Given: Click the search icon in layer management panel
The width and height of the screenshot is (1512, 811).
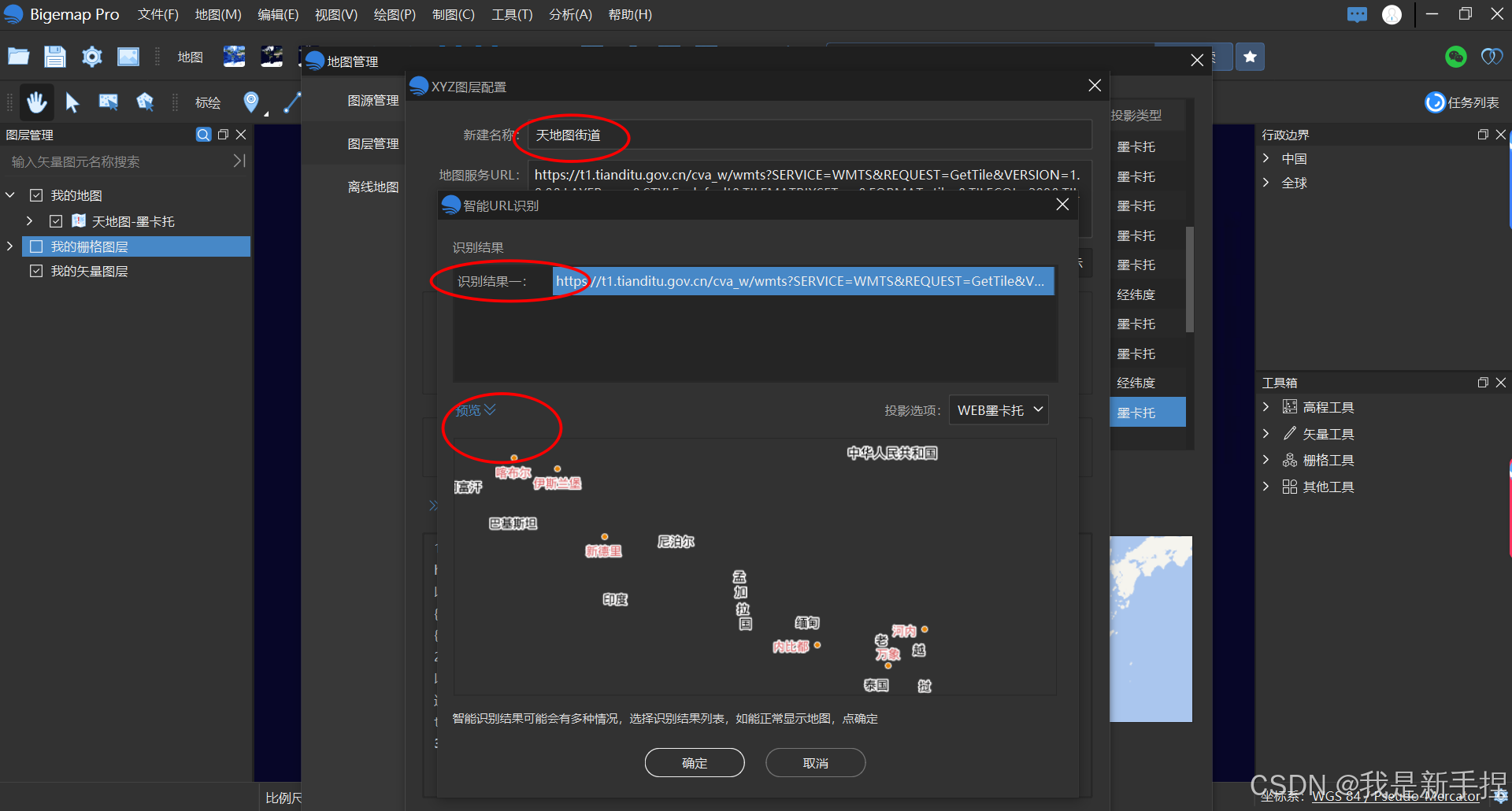Looking at the screenshot, I should (x=203, y=135).
